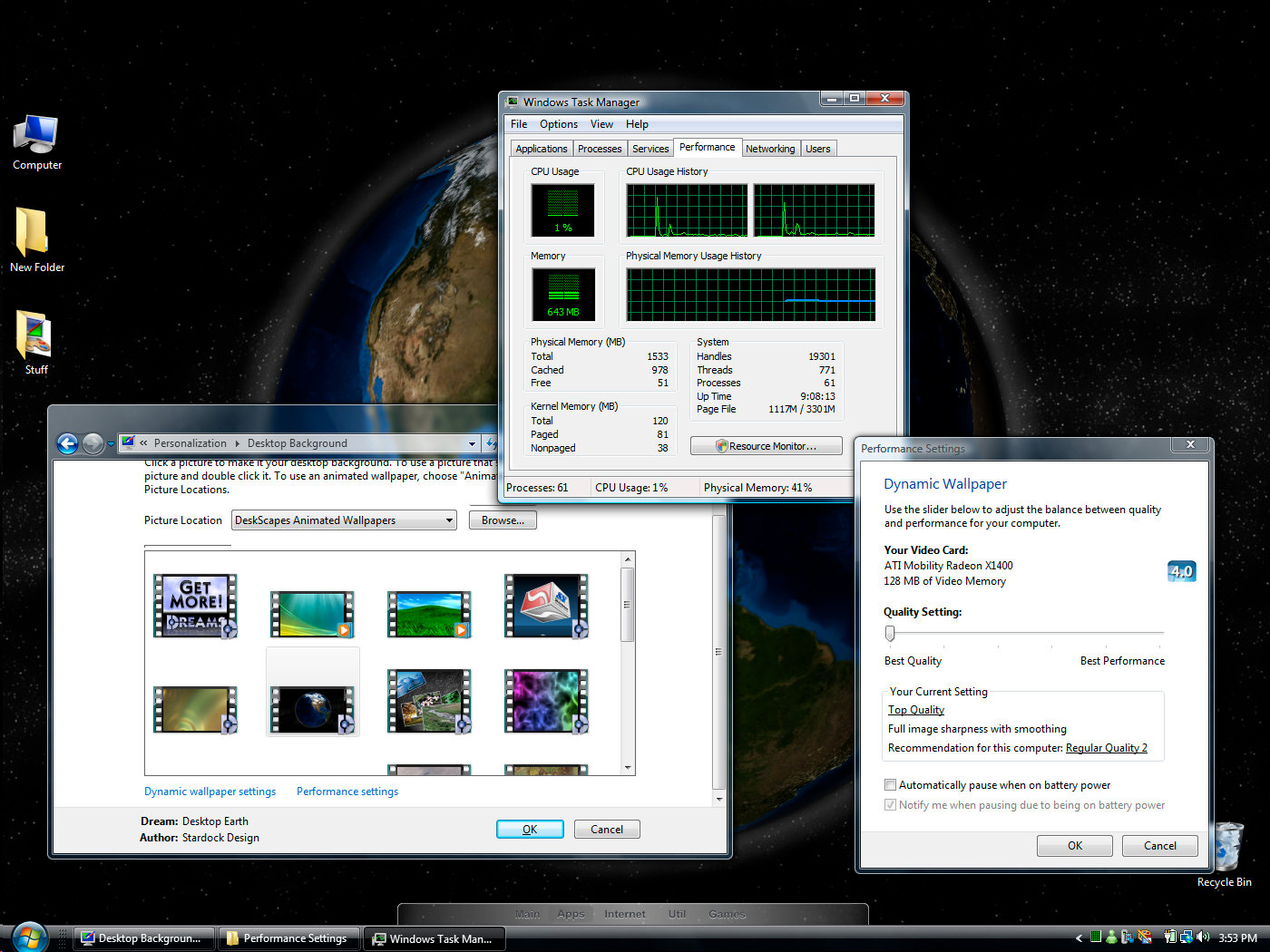Image resolution: width=1270 pixels, height=952 pixels.
Task: Click the volume speaker tray icon
Action: coord(1203,937)
